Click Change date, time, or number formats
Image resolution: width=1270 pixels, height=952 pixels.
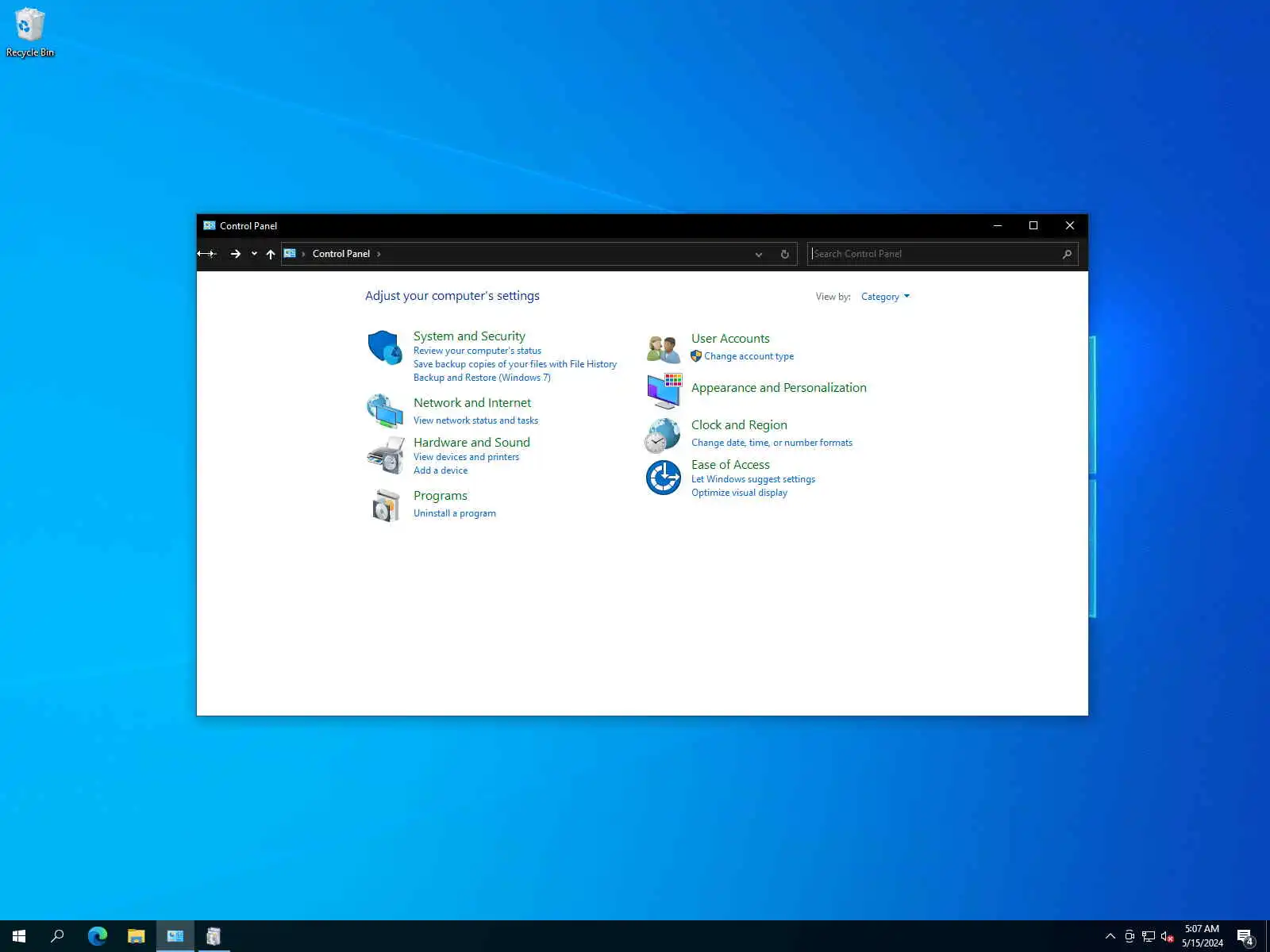772,443
